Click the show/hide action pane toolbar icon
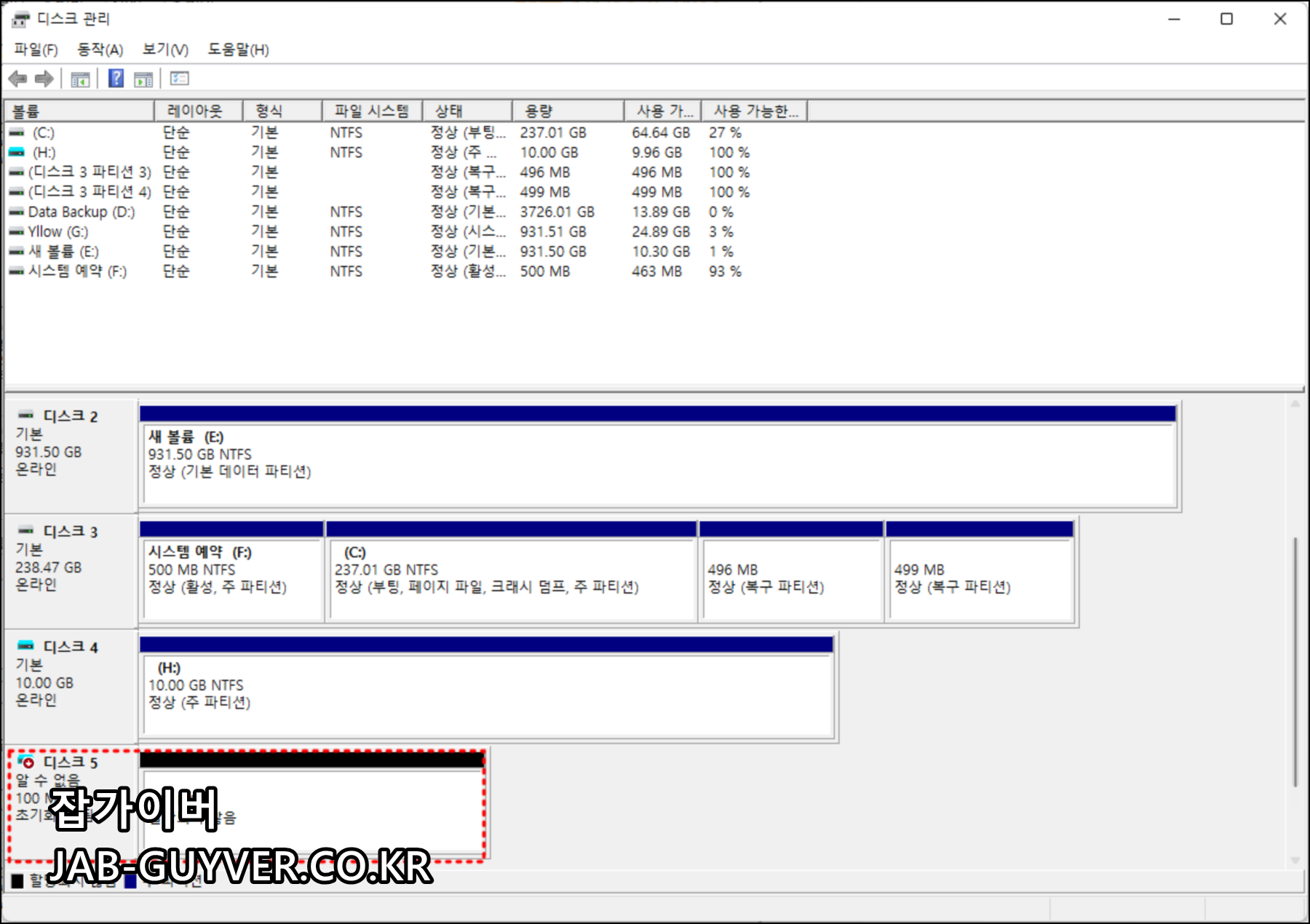1310x924 pixels. [x=143, y=79]
